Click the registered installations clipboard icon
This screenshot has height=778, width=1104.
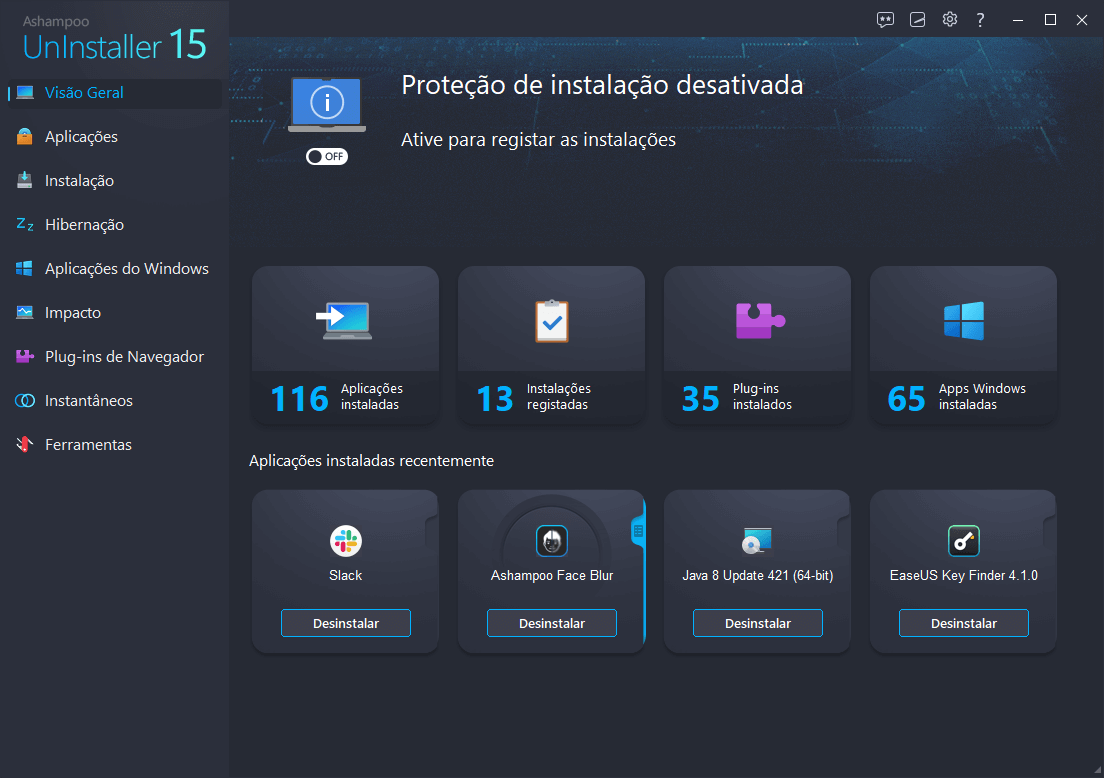point(551,321)
